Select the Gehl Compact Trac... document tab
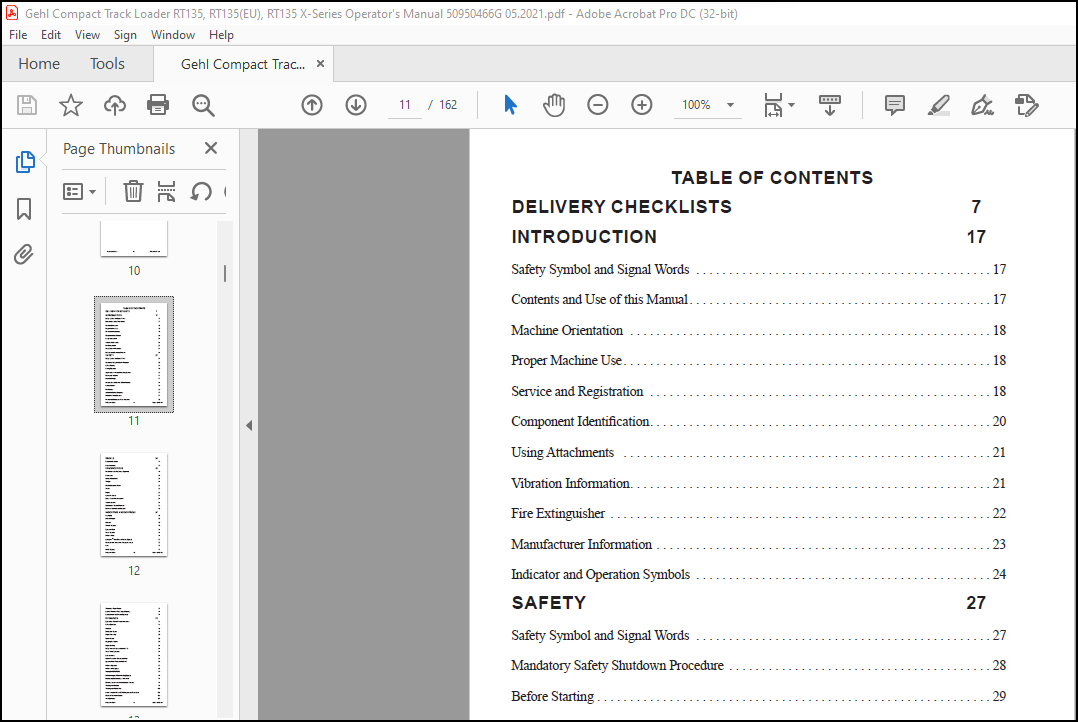The width and height of the screenshot is (1078, 722). click(243, 64)
